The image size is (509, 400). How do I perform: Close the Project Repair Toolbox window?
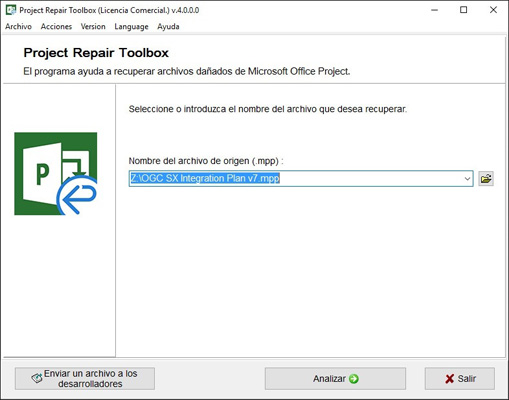click(x=493, y=10)
